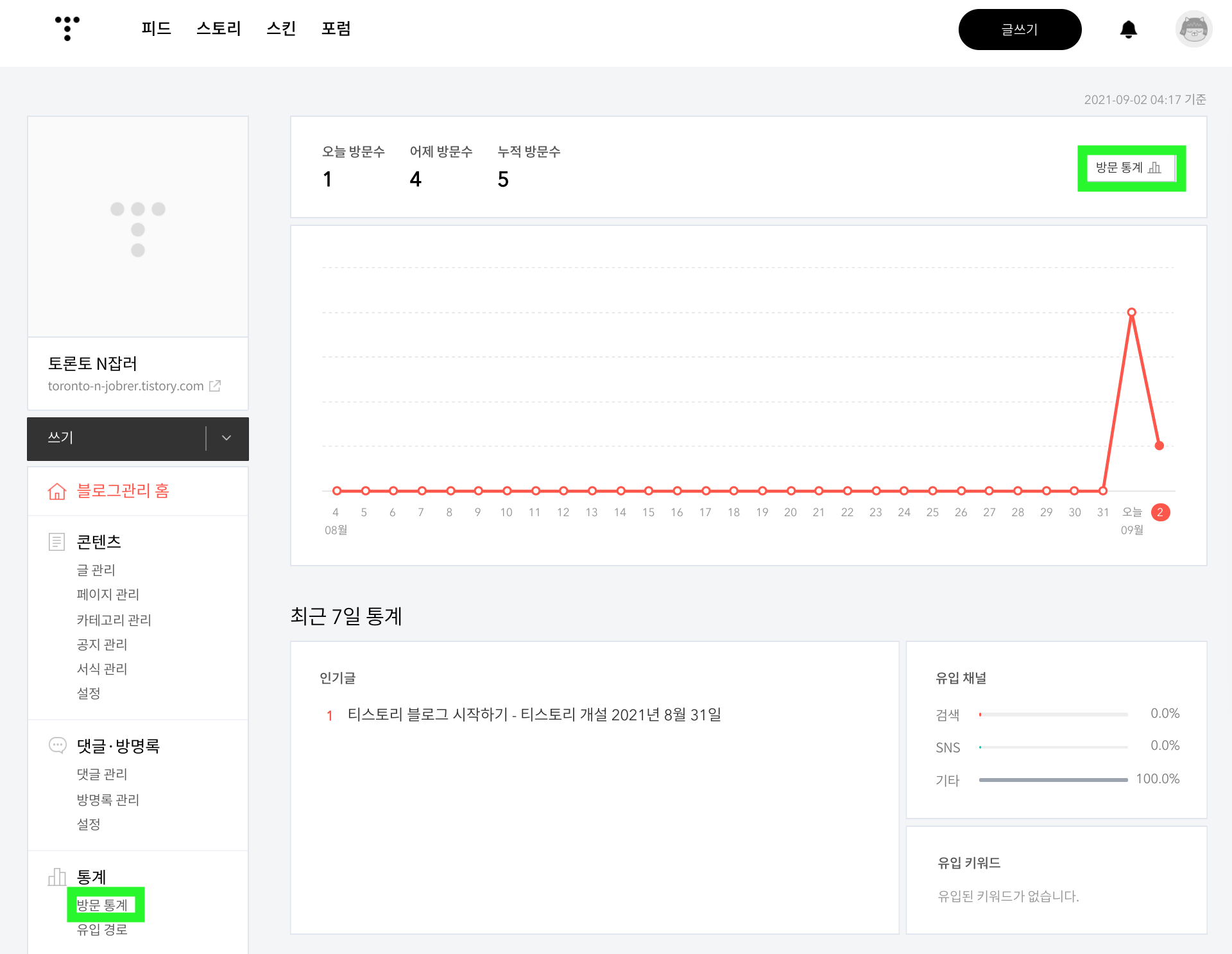
Task: Open popular post 티스토리 블로그 시작하기
Action: 534,715
